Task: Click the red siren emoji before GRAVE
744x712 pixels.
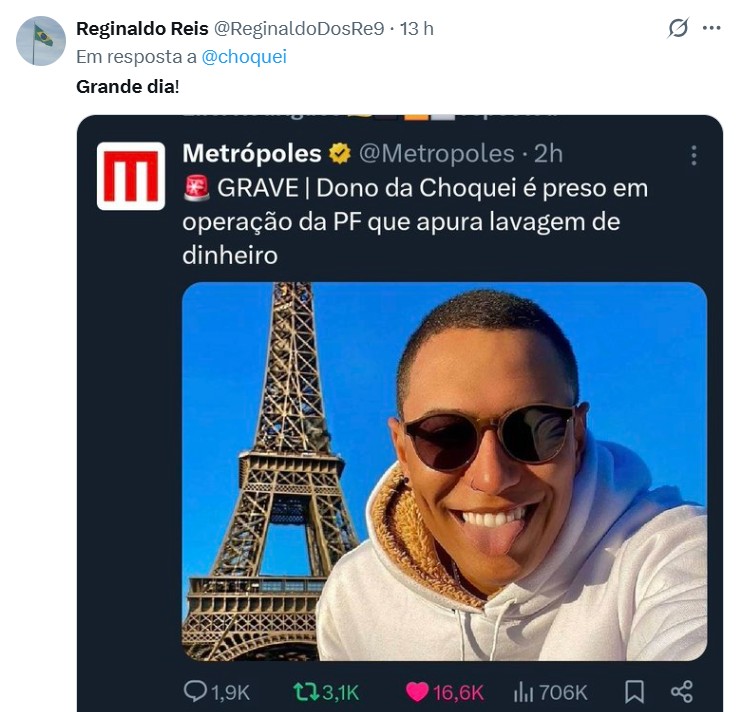Action: 197,188
